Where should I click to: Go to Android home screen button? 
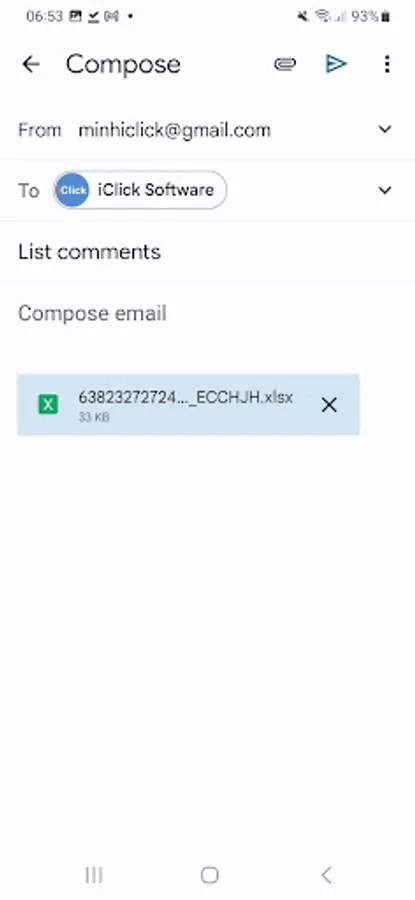(210, 875)
